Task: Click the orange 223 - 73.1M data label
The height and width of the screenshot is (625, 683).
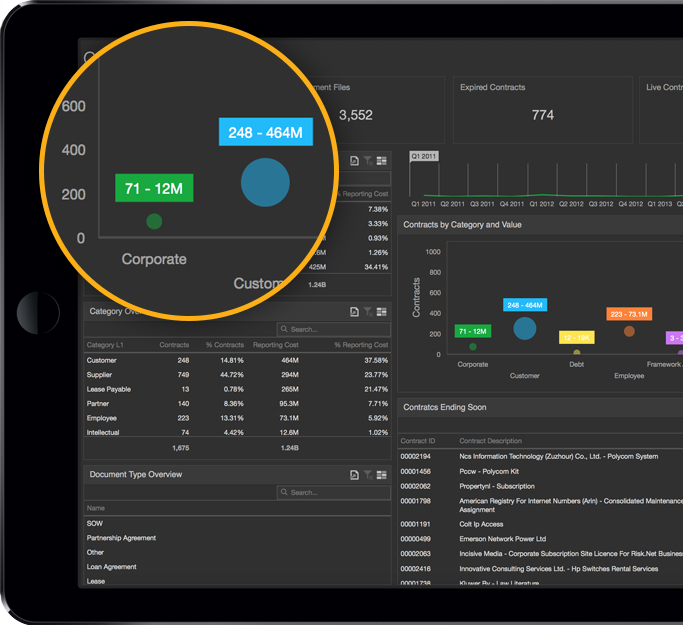Action: 629,314
